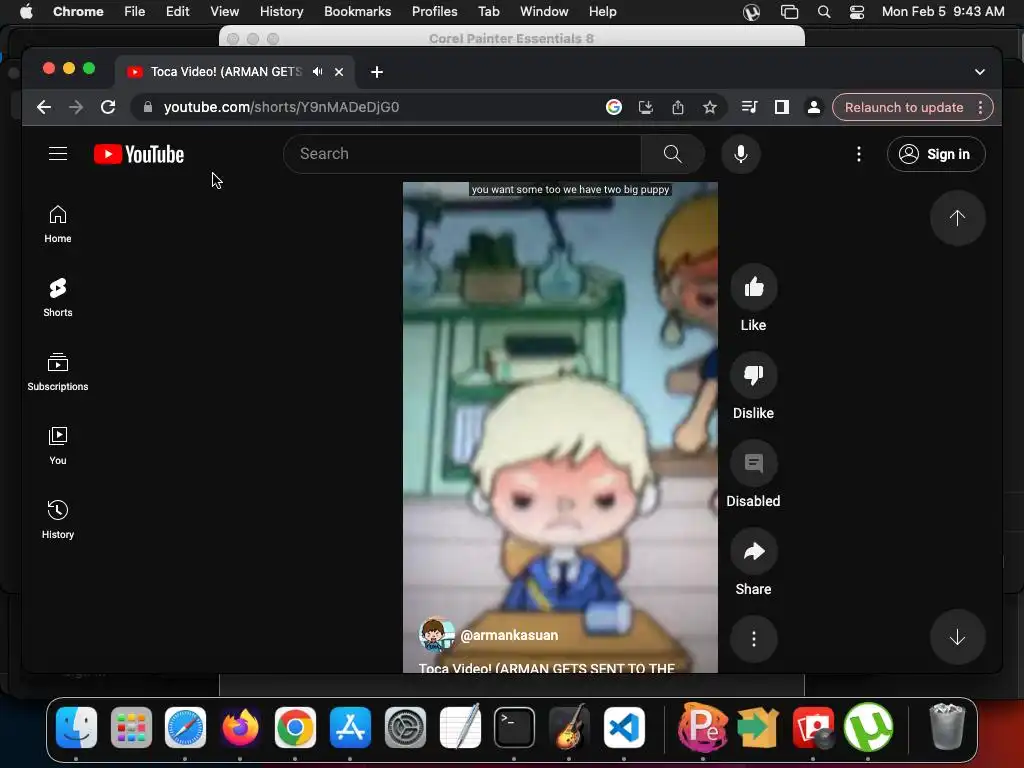Open uTorrent from the Dock
Viewport: 1024px width, 768px height.
(868, 728)
